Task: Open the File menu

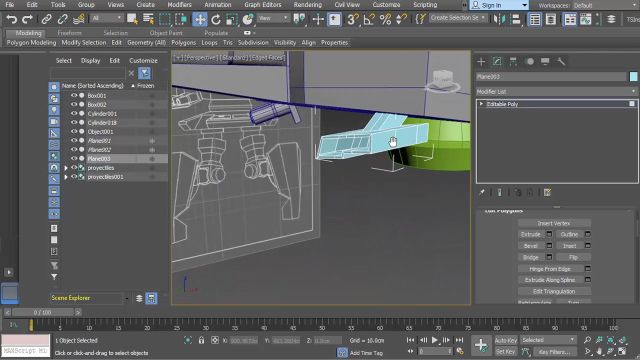Action: pos(9,5)
